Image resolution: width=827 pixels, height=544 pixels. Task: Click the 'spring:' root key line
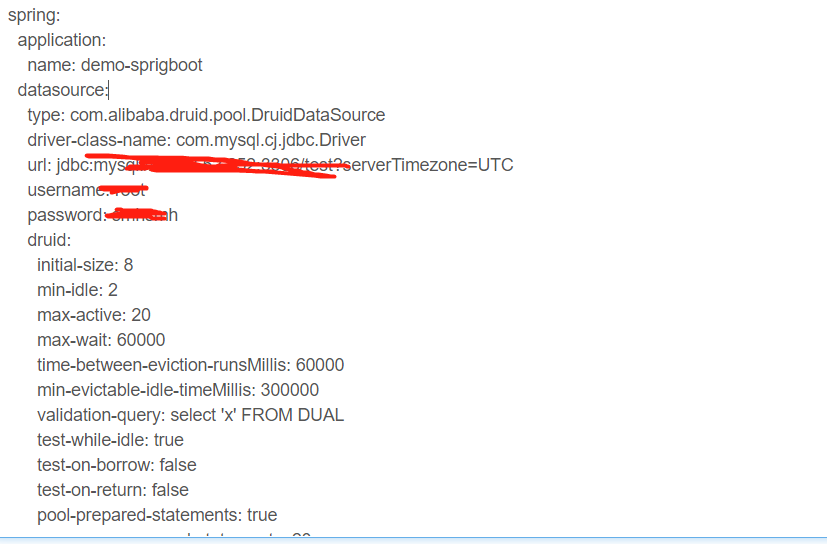pyautogui.click(x=34, y=15)
